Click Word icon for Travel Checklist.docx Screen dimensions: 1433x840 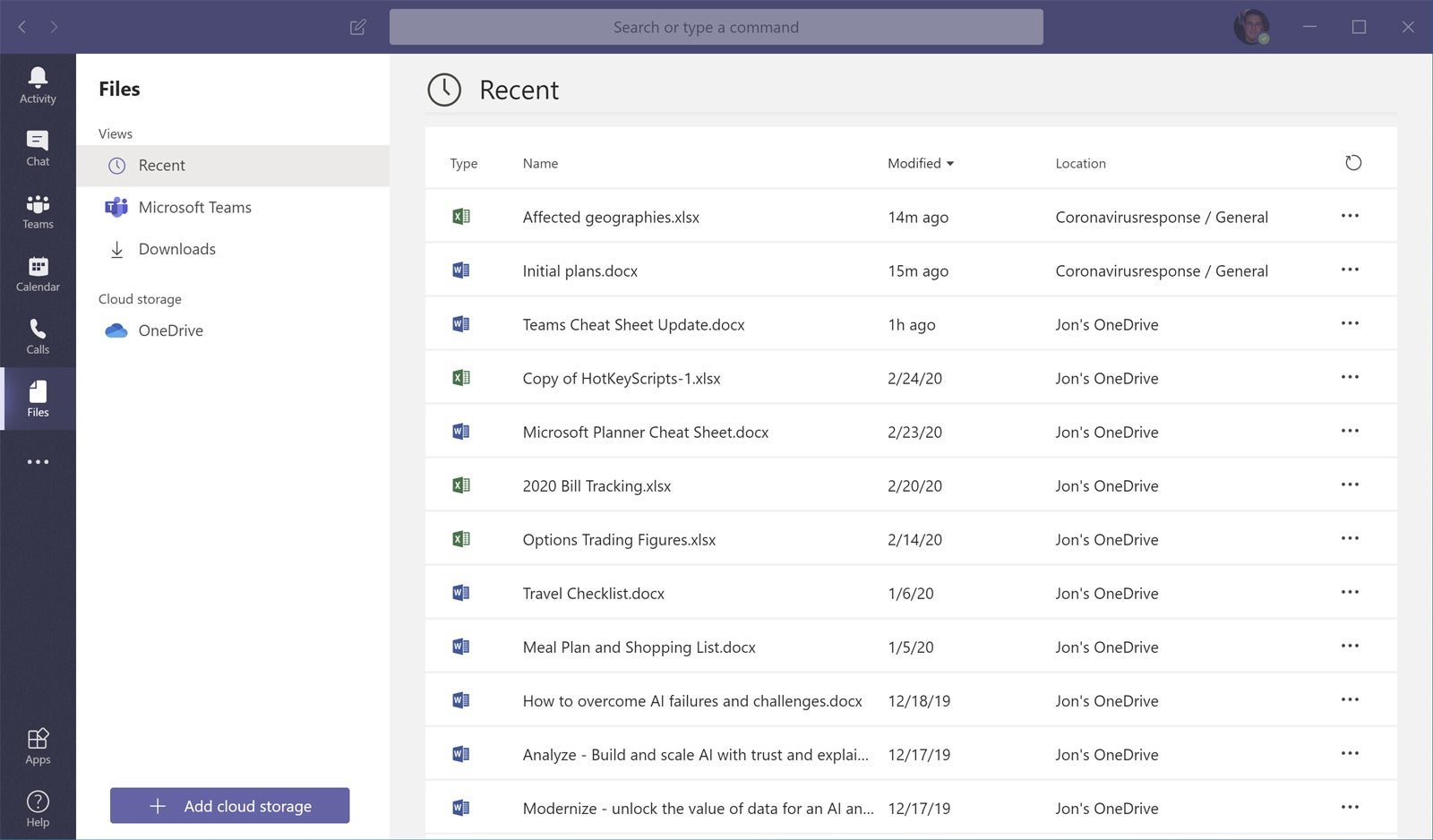point(461,593)
